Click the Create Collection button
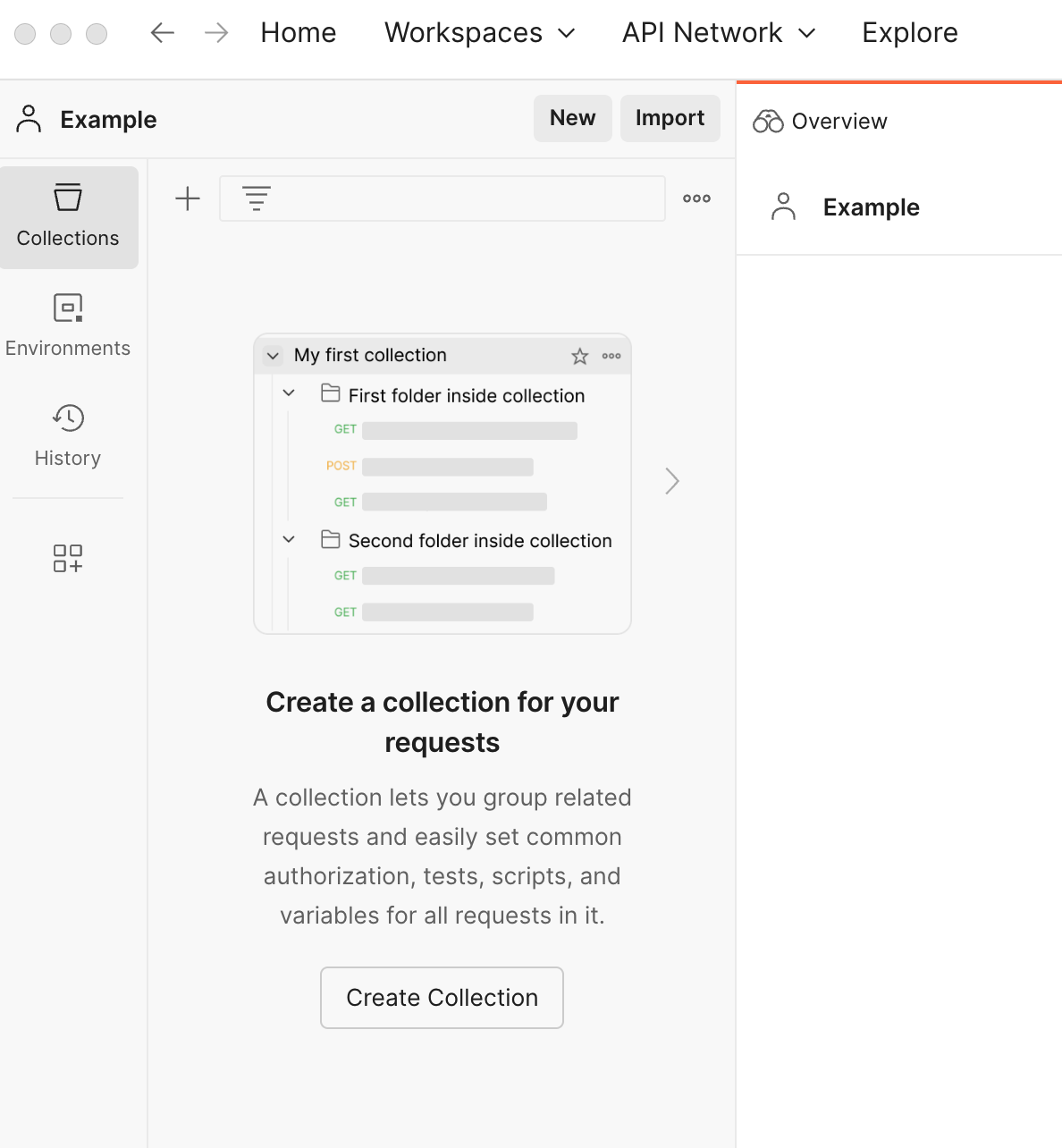 click(442, 998)
